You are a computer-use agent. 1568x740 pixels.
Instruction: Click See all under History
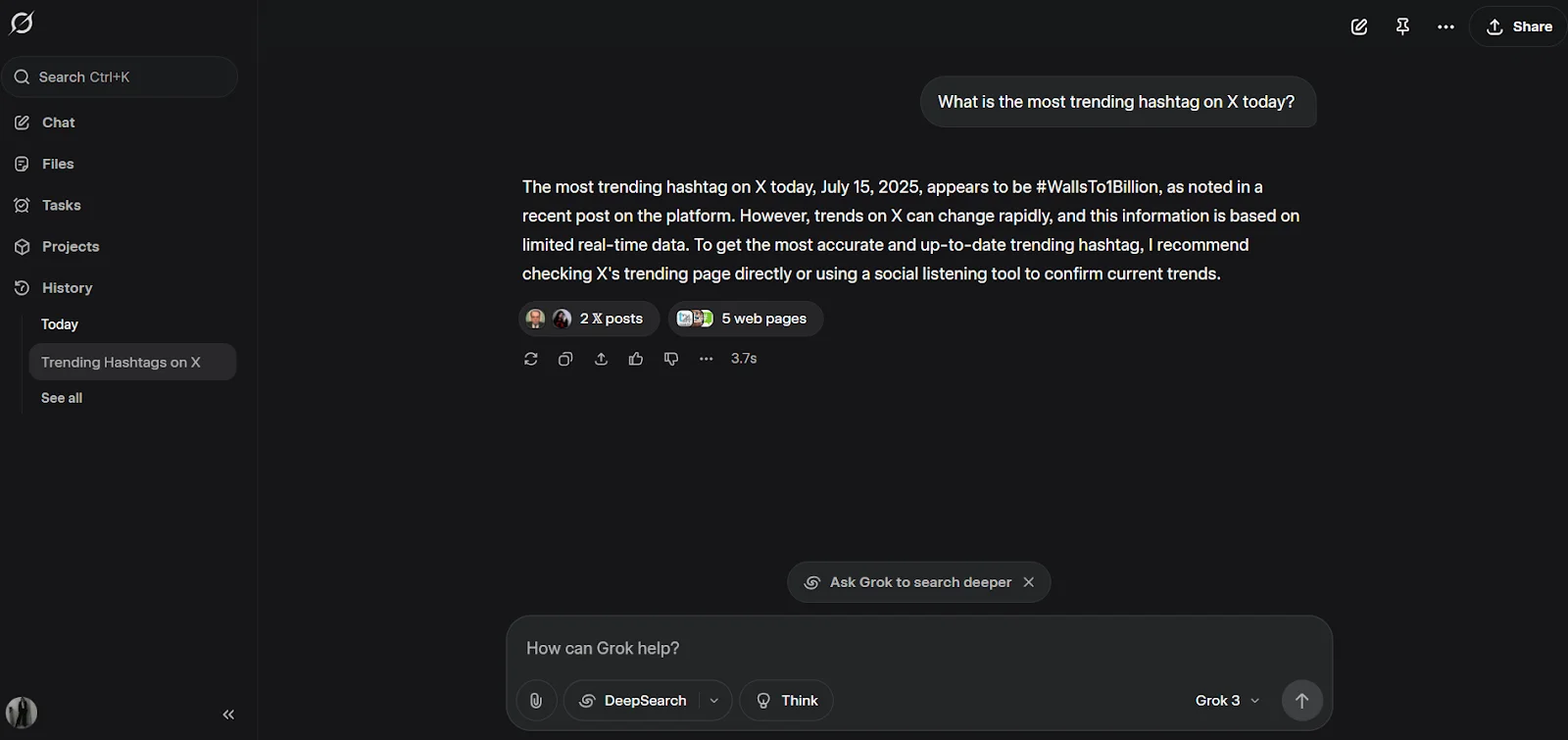point(62,398)
